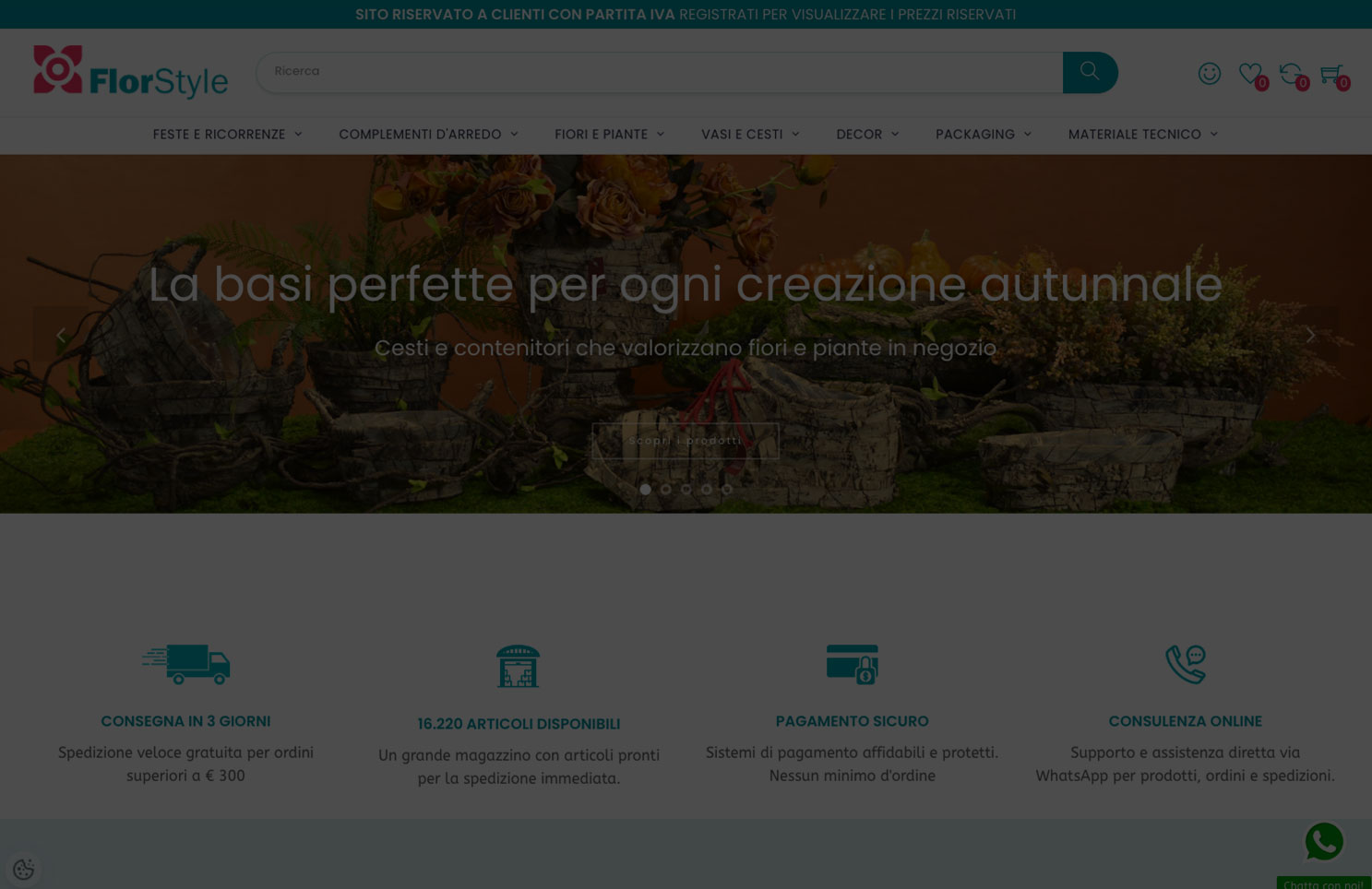The width and height of the screenshot is (1372, 889).
Task: Open Vasi e Cesti menu
Action: (750, 135)
